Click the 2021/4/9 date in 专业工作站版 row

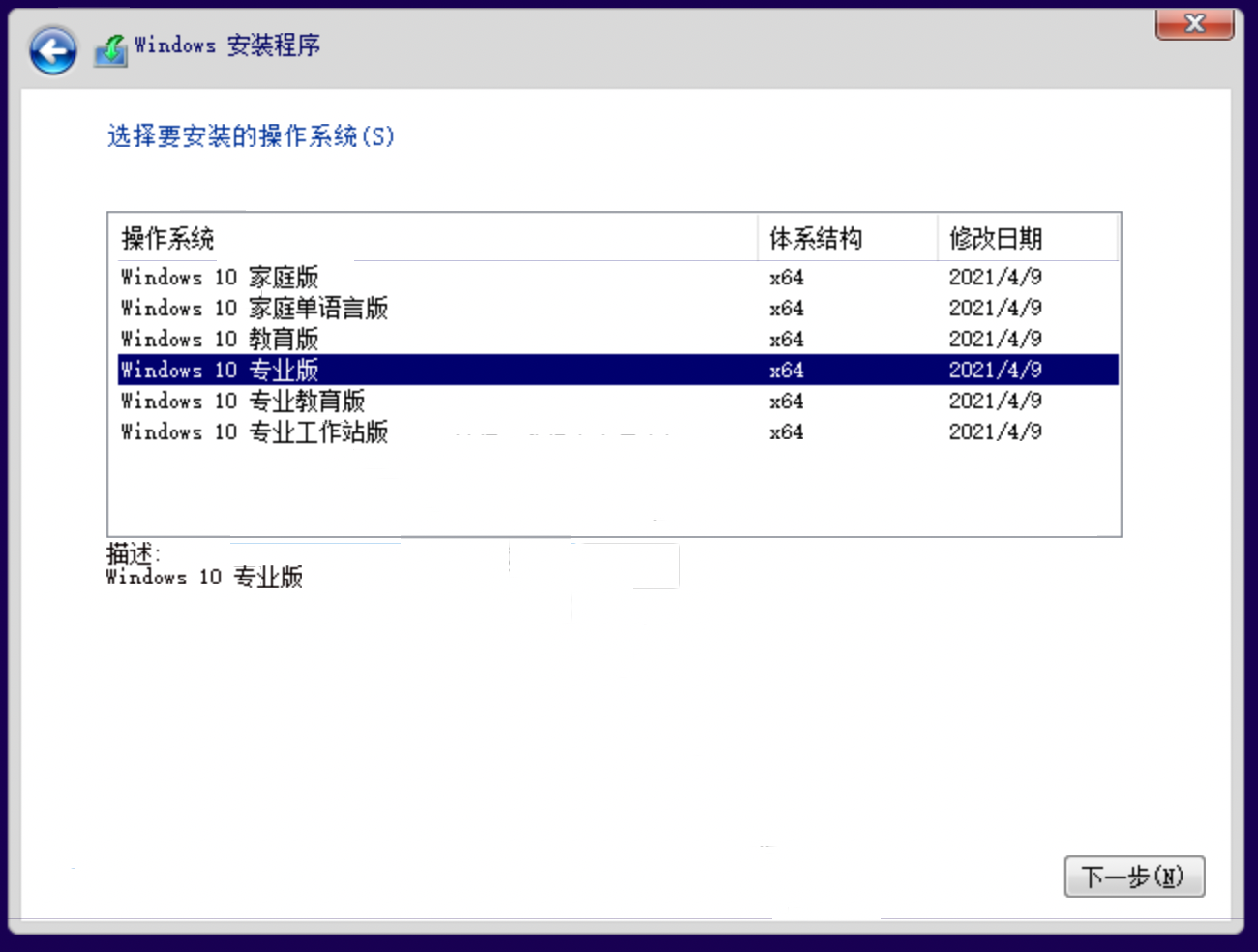click(995, 432)
